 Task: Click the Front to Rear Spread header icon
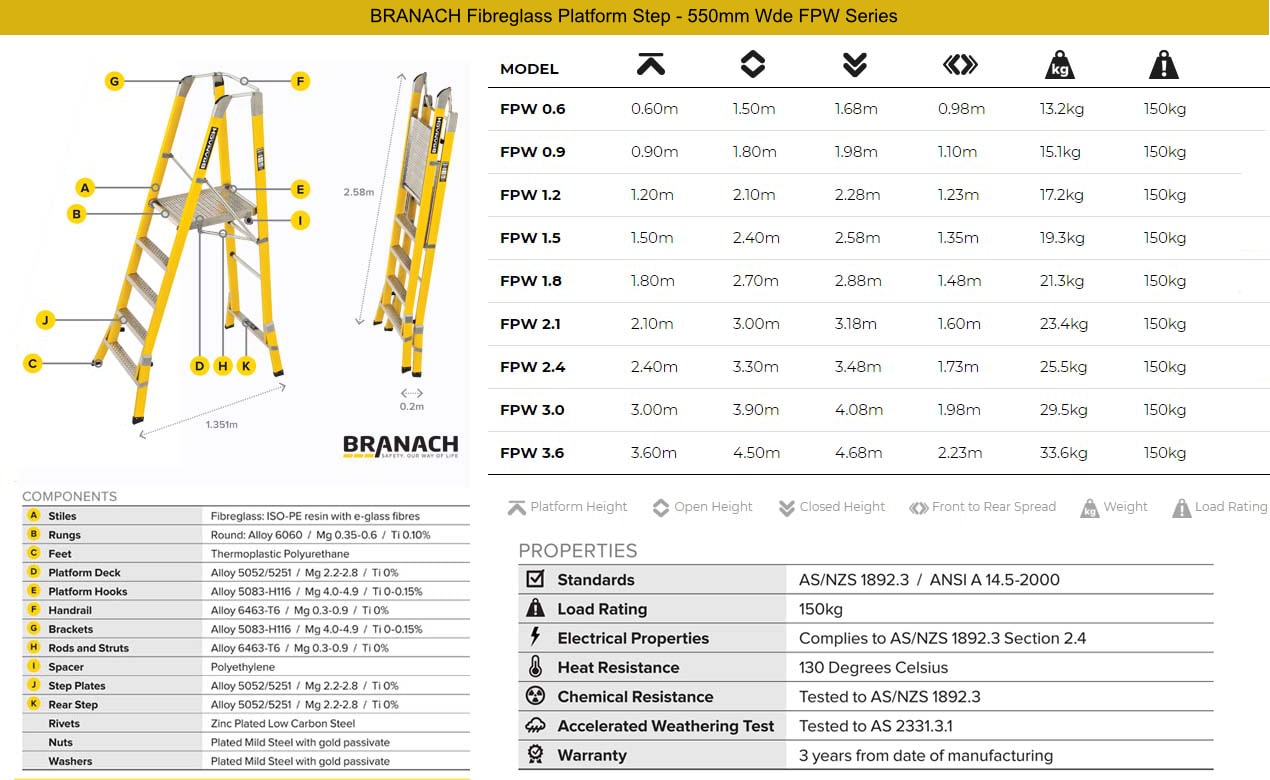959,66
